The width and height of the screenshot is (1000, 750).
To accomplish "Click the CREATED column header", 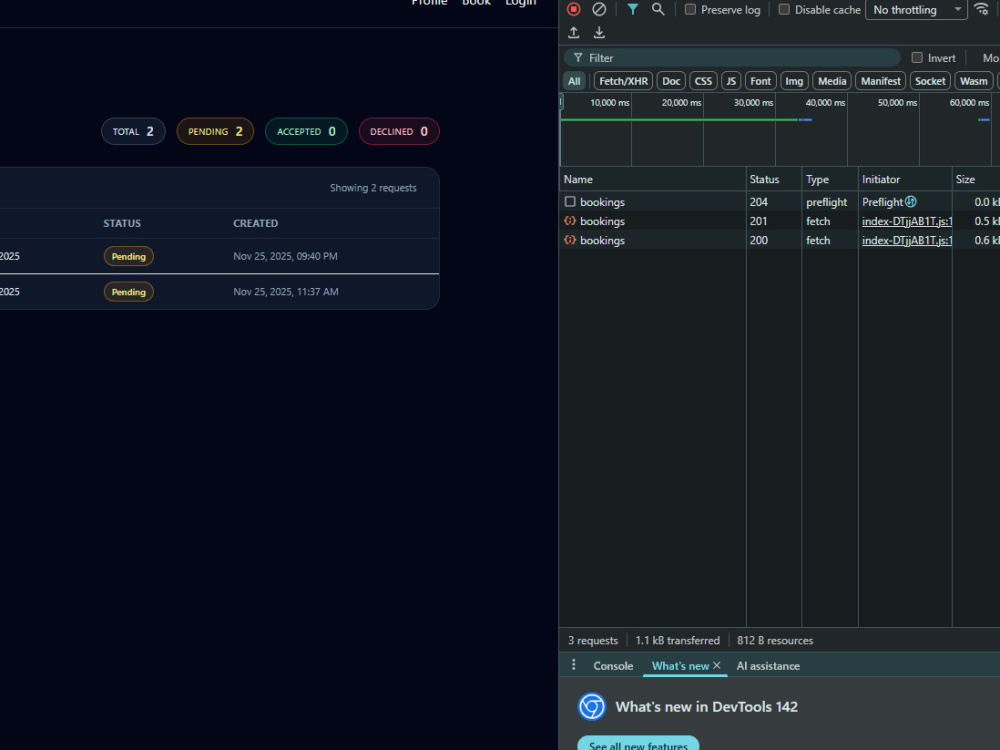I will tap(255, 223).
